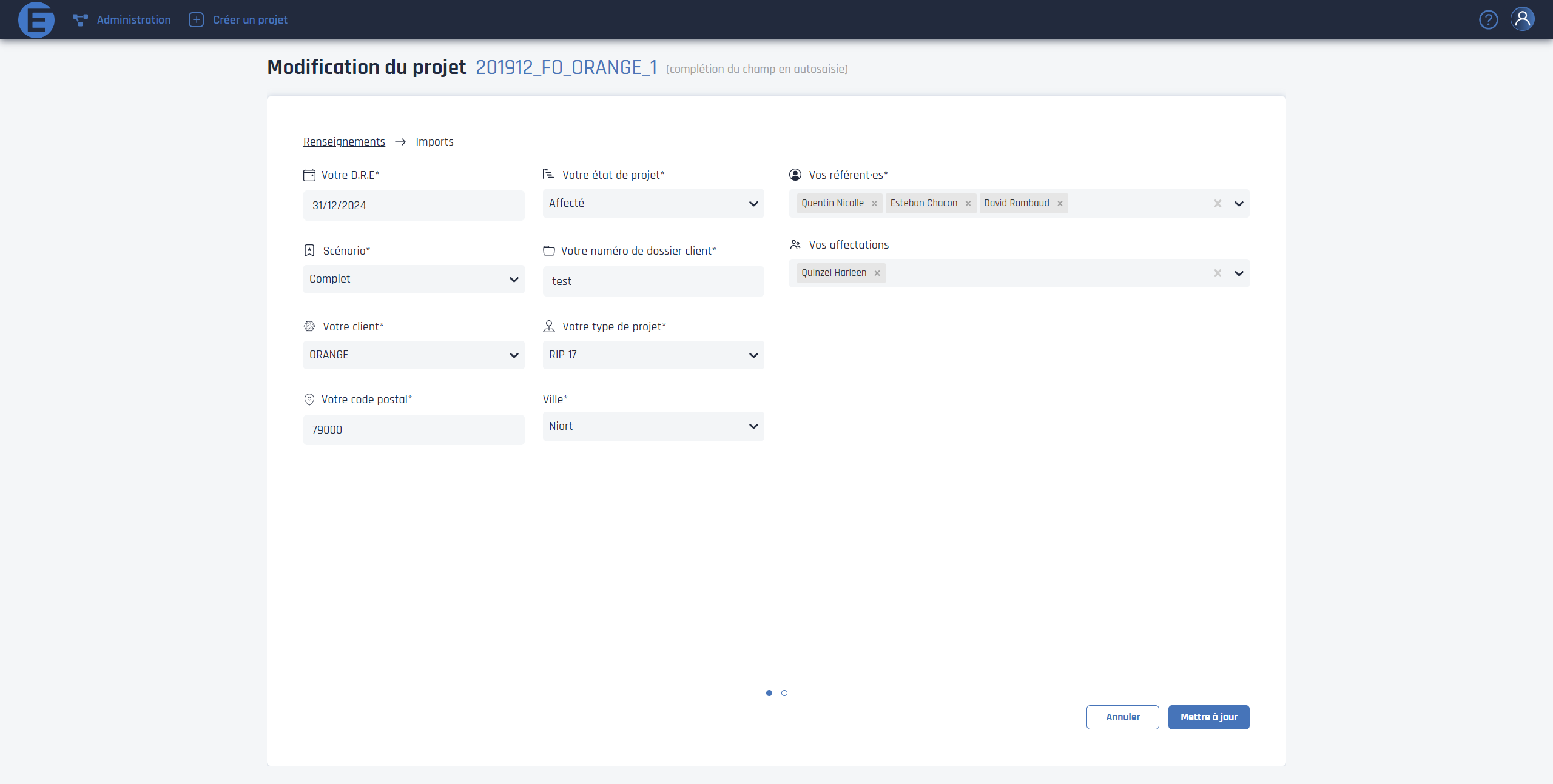The width and height of the screenshot is (1553, 784).
Task: Click the application logo top left
Action: click(36, 19)
